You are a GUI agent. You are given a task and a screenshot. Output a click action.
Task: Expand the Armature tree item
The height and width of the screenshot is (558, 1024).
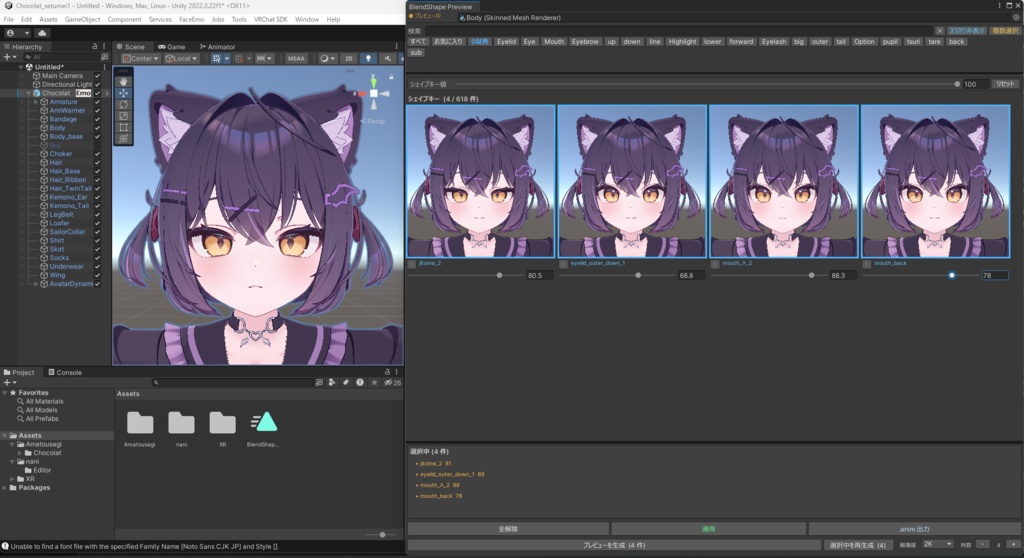pyautogui.click(x=36, y=102)
